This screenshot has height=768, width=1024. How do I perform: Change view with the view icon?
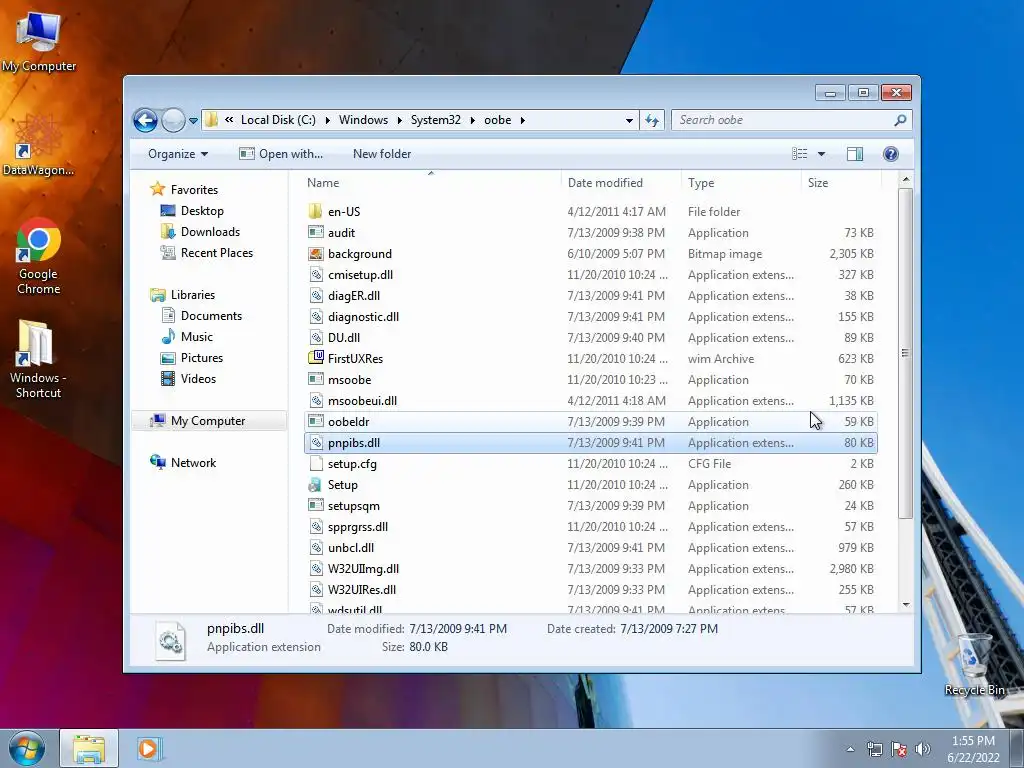799,154
